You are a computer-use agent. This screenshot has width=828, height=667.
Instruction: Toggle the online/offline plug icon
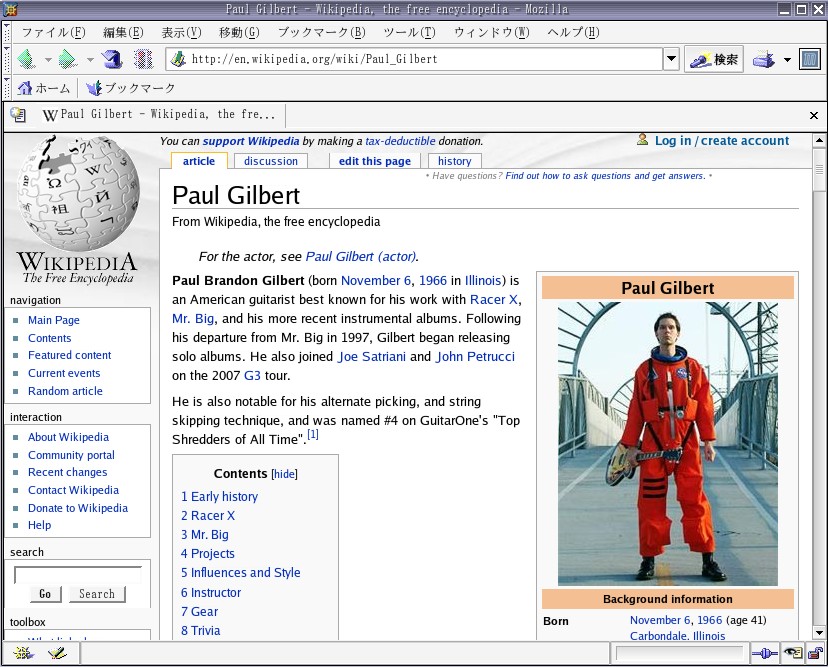coord(764,654)
